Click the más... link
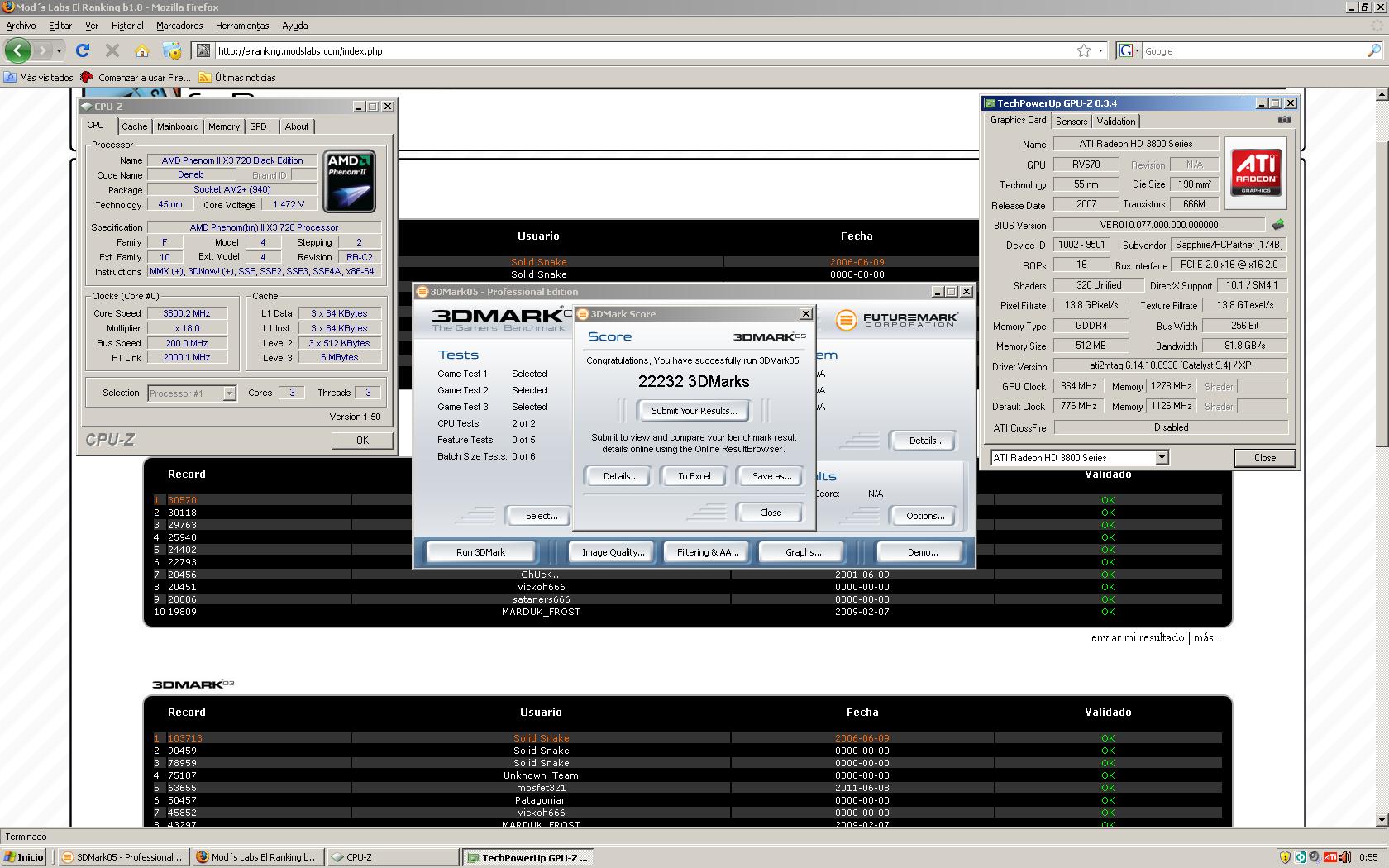The height and width of the screenshot is (868, 1389). point(1208,637)
